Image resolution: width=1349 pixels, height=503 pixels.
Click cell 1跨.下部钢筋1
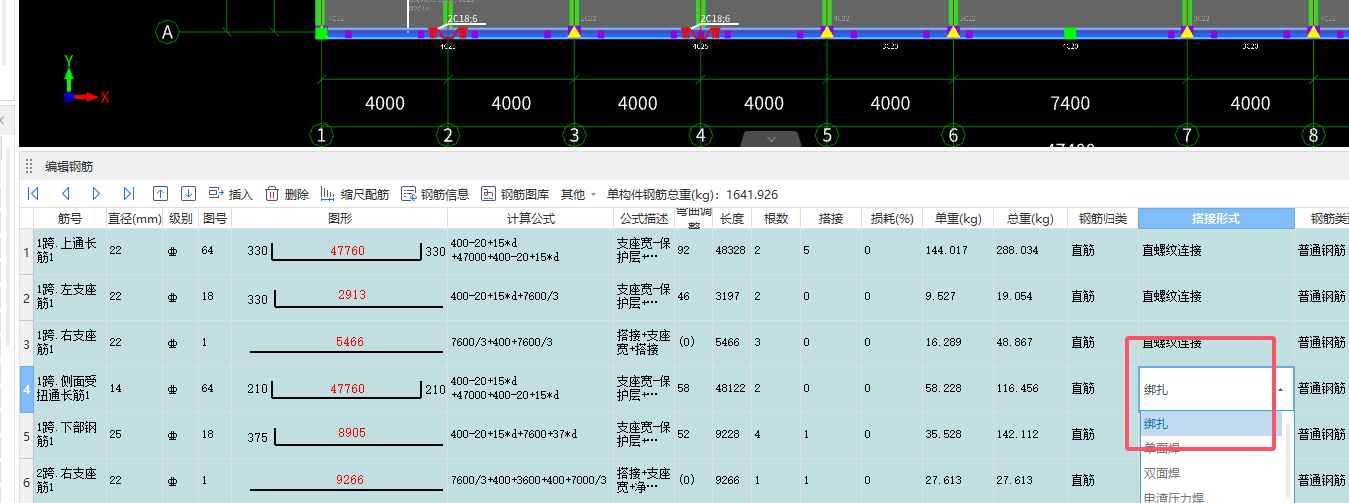coord(70,435)
